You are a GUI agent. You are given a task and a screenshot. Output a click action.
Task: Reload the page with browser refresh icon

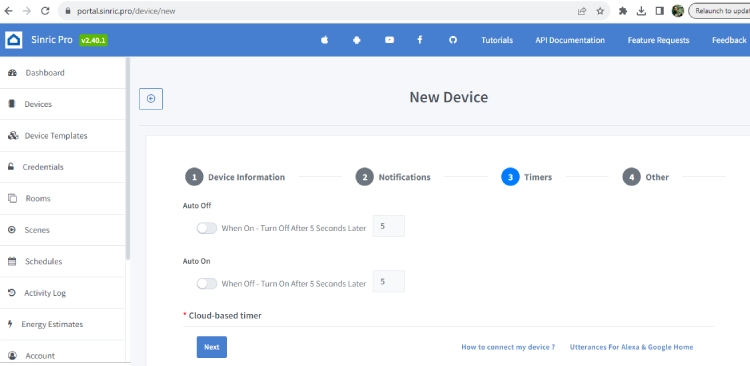pos(45,11)
